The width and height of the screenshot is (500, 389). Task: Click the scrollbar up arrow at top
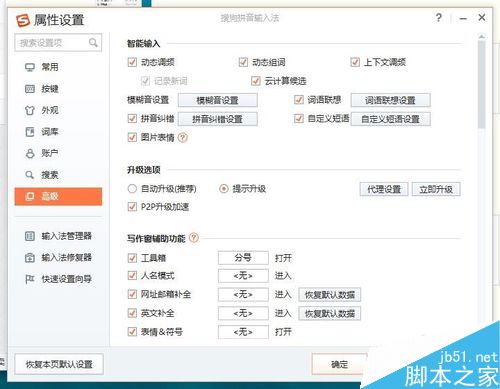coord(481,37)
